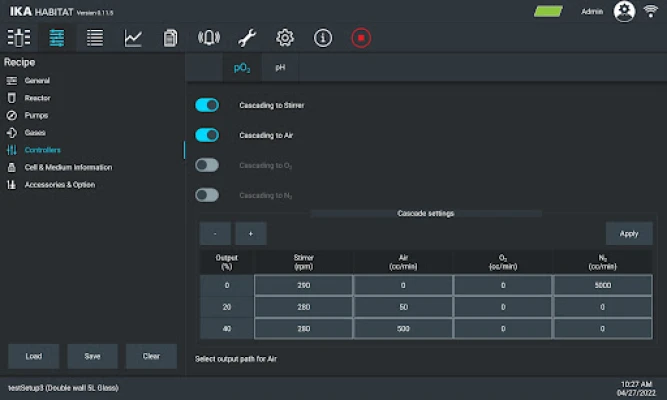This screenshot has width=667, height=400.
Task: Enable the Cascading to O₂ toggle
Action: pyautogui.click(x=207, y=165)
